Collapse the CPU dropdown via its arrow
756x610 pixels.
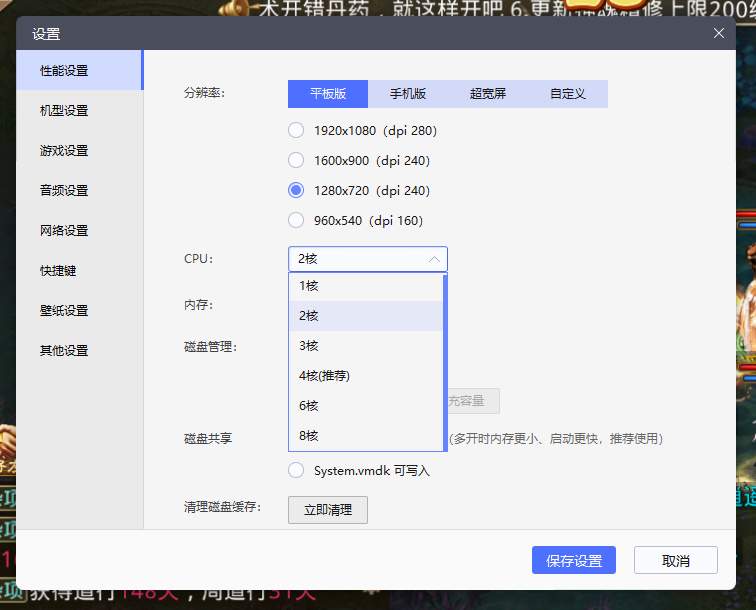434,259
